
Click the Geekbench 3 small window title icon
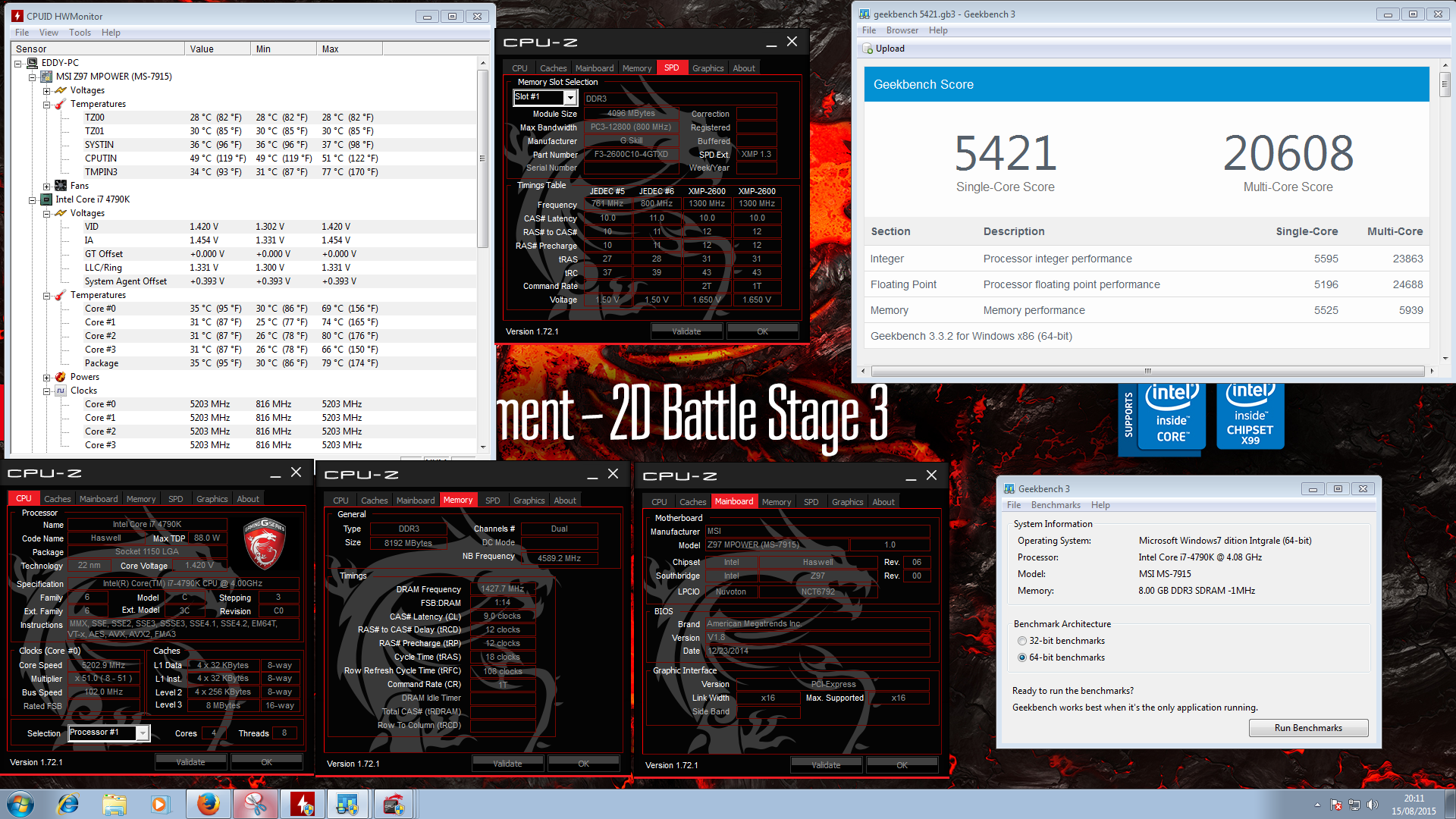coord(1009,489)
